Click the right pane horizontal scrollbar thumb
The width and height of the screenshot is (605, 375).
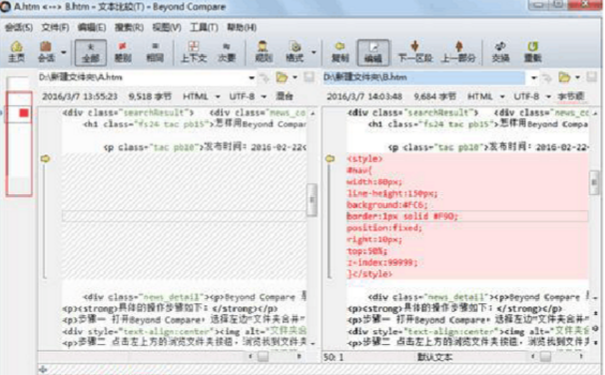pos(545,356)
